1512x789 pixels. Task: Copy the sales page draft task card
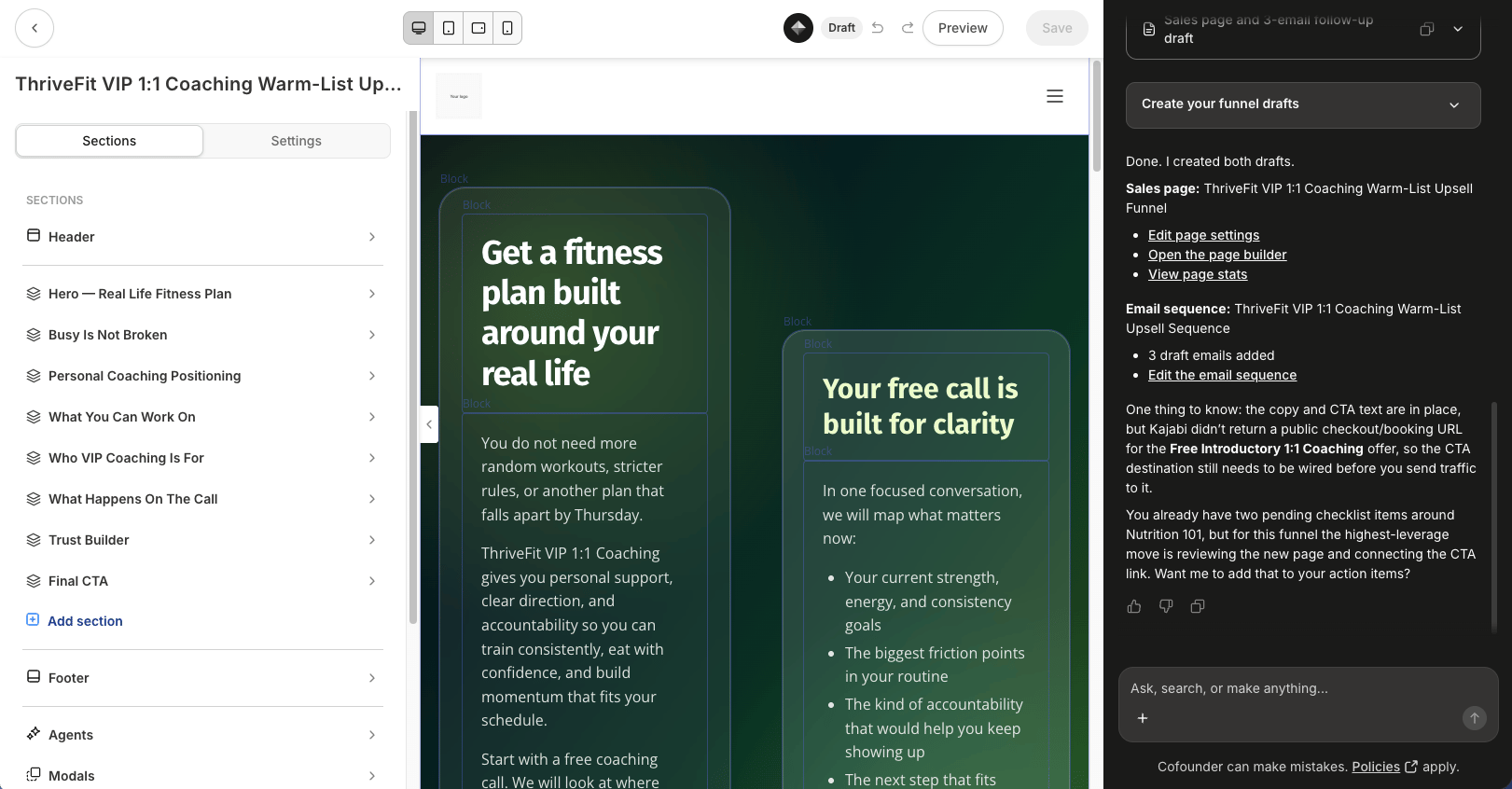pyautogui.click(x=1427, y=29)
